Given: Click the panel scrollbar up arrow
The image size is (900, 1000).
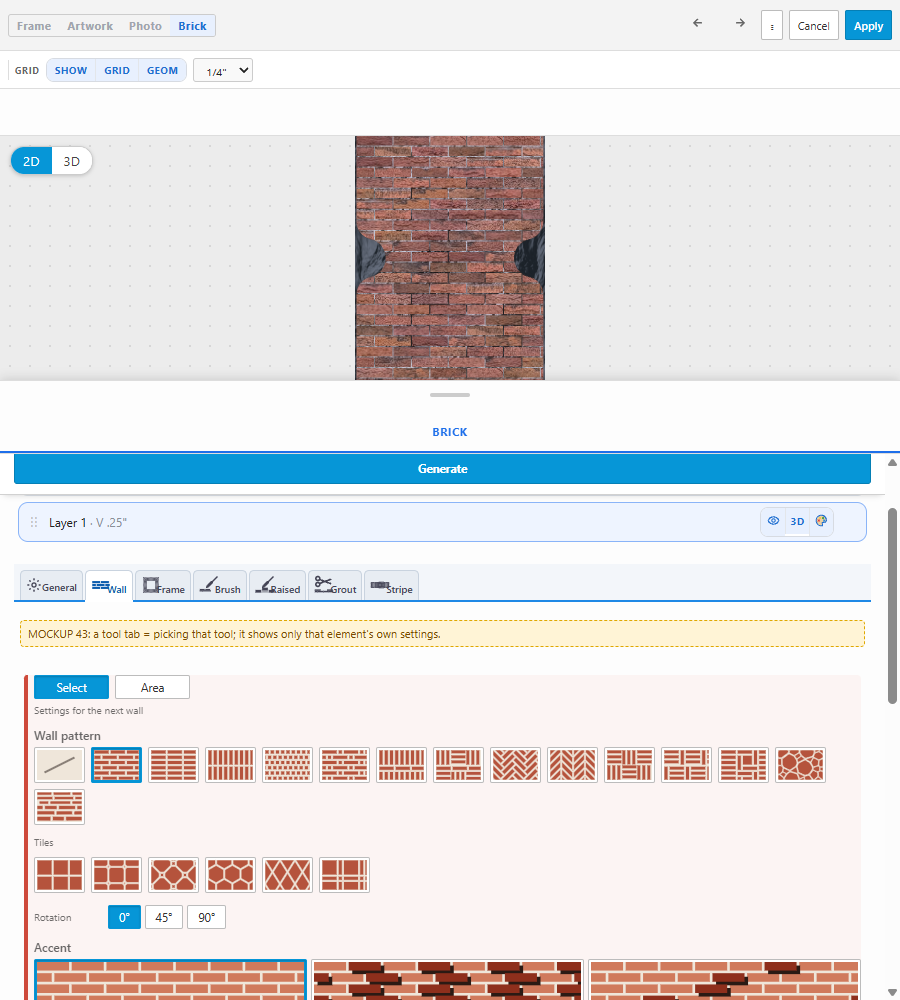Looking at the screenshot, I should pos(892,462).
